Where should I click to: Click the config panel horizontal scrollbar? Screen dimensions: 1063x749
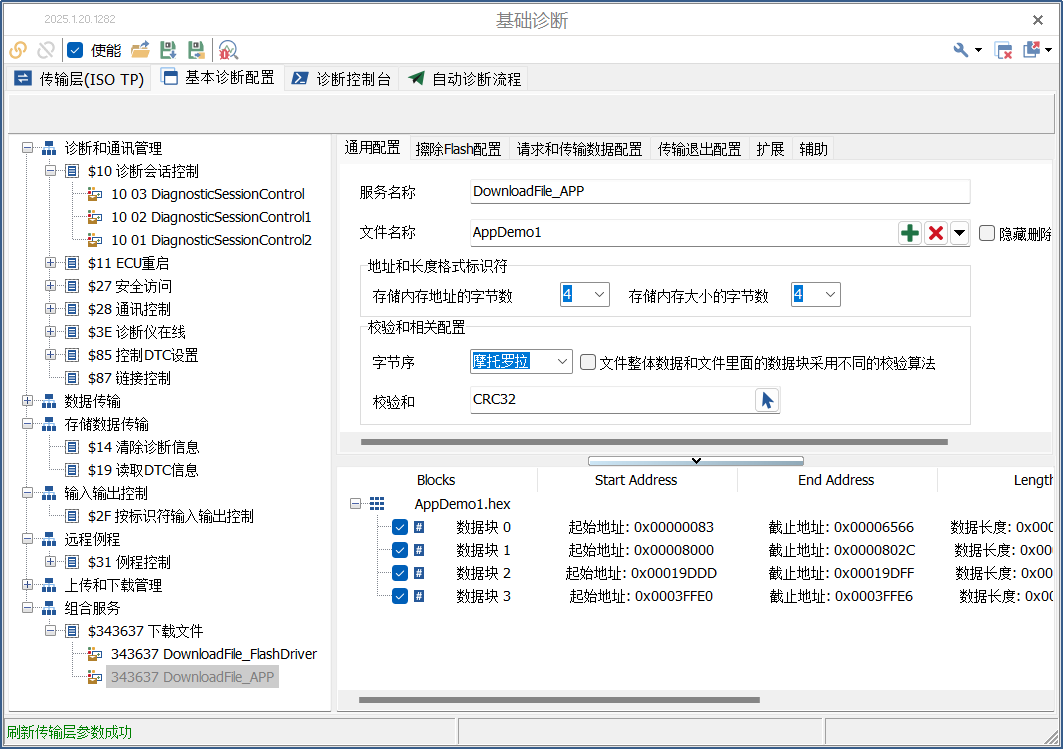(654, 442)
